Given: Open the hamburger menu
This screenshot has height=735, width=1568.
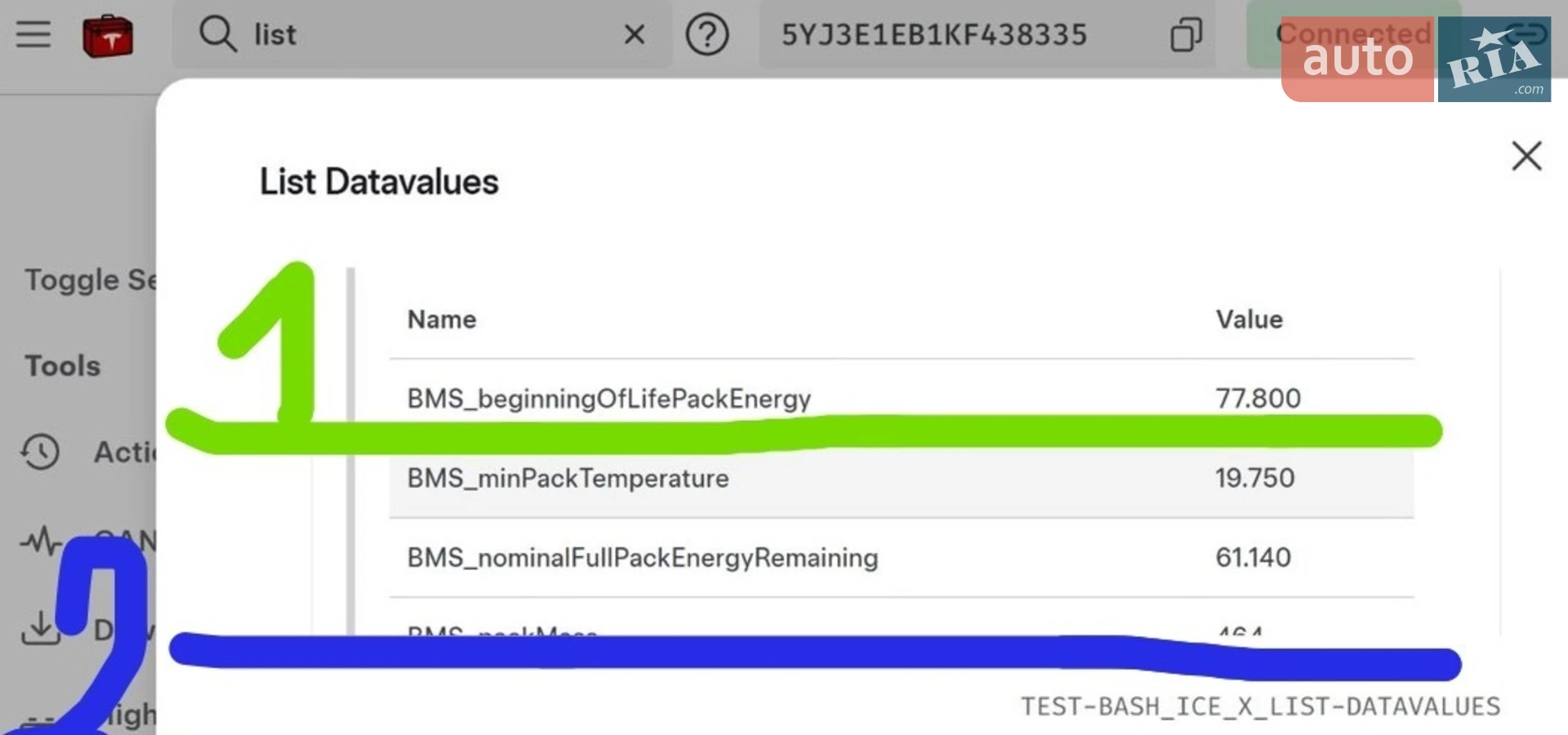Looking at the screenshot, I should pos(33,34).
